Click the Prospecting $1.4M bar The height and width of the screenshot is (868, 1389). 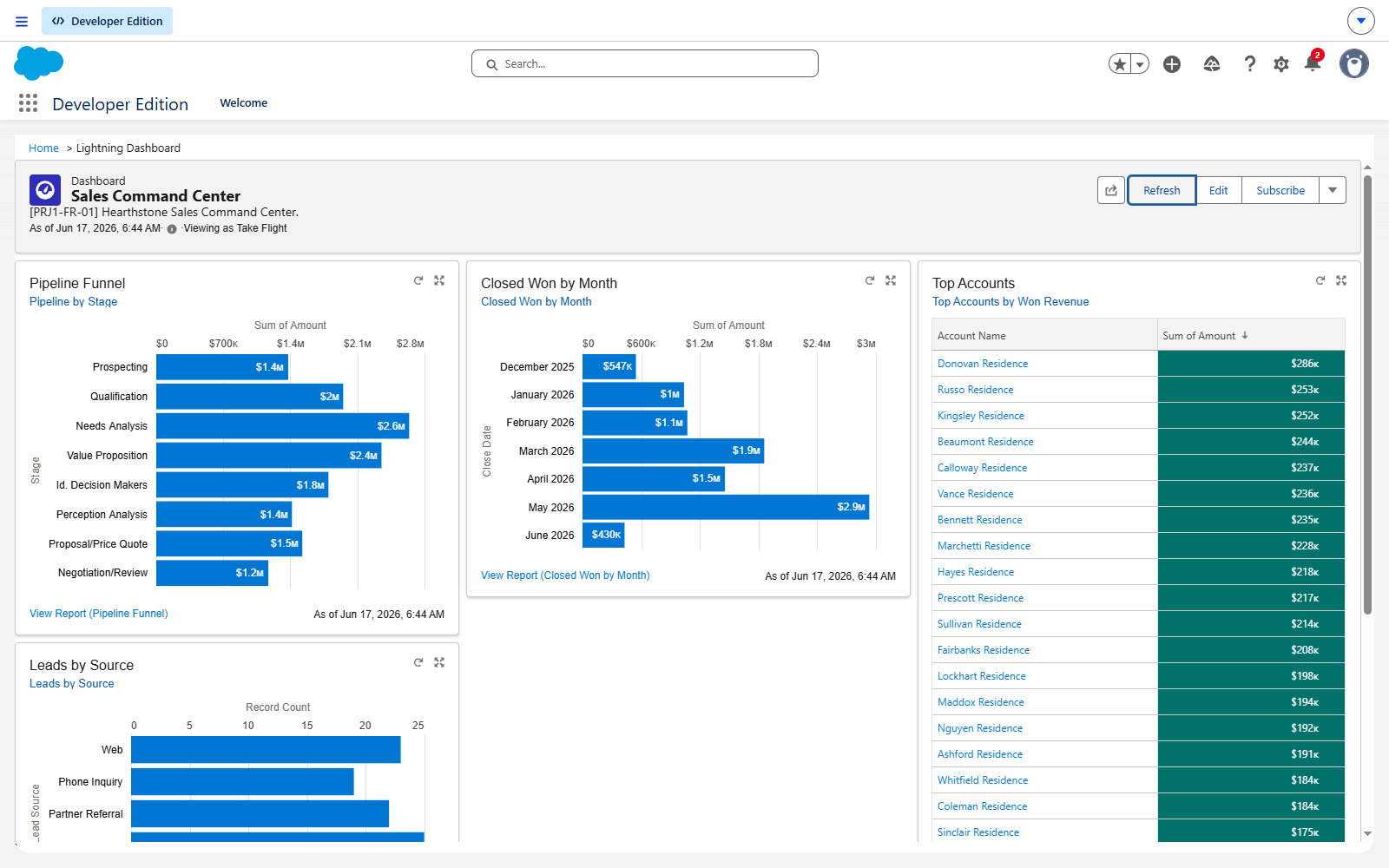click(x=222, y=367)
